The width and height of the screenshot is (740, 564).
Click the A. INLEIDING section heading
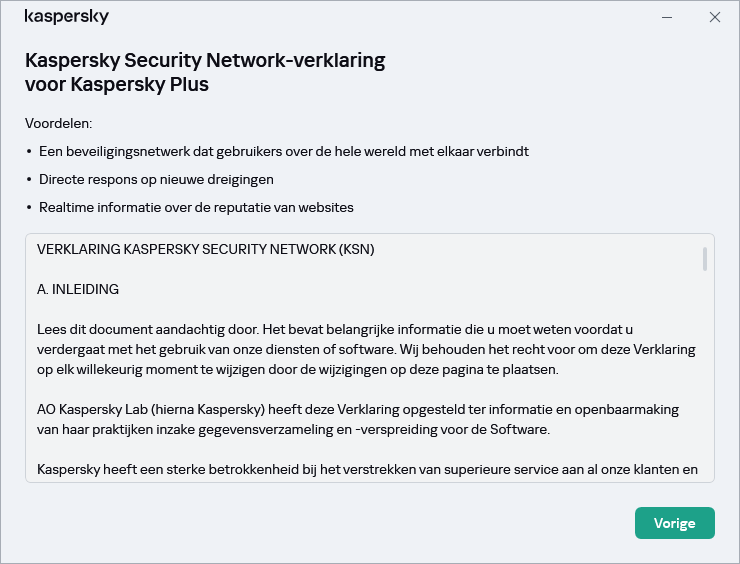[x=78, y=289]
